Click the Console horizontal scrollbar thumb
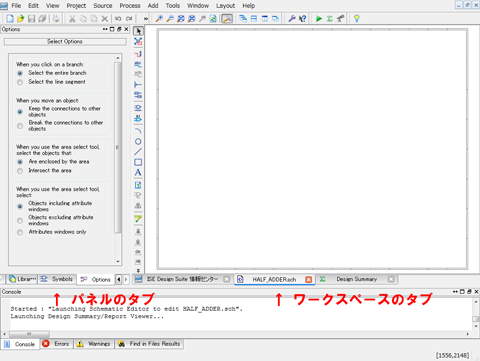Viewport: 480px width, 361px height. (29, 334)
